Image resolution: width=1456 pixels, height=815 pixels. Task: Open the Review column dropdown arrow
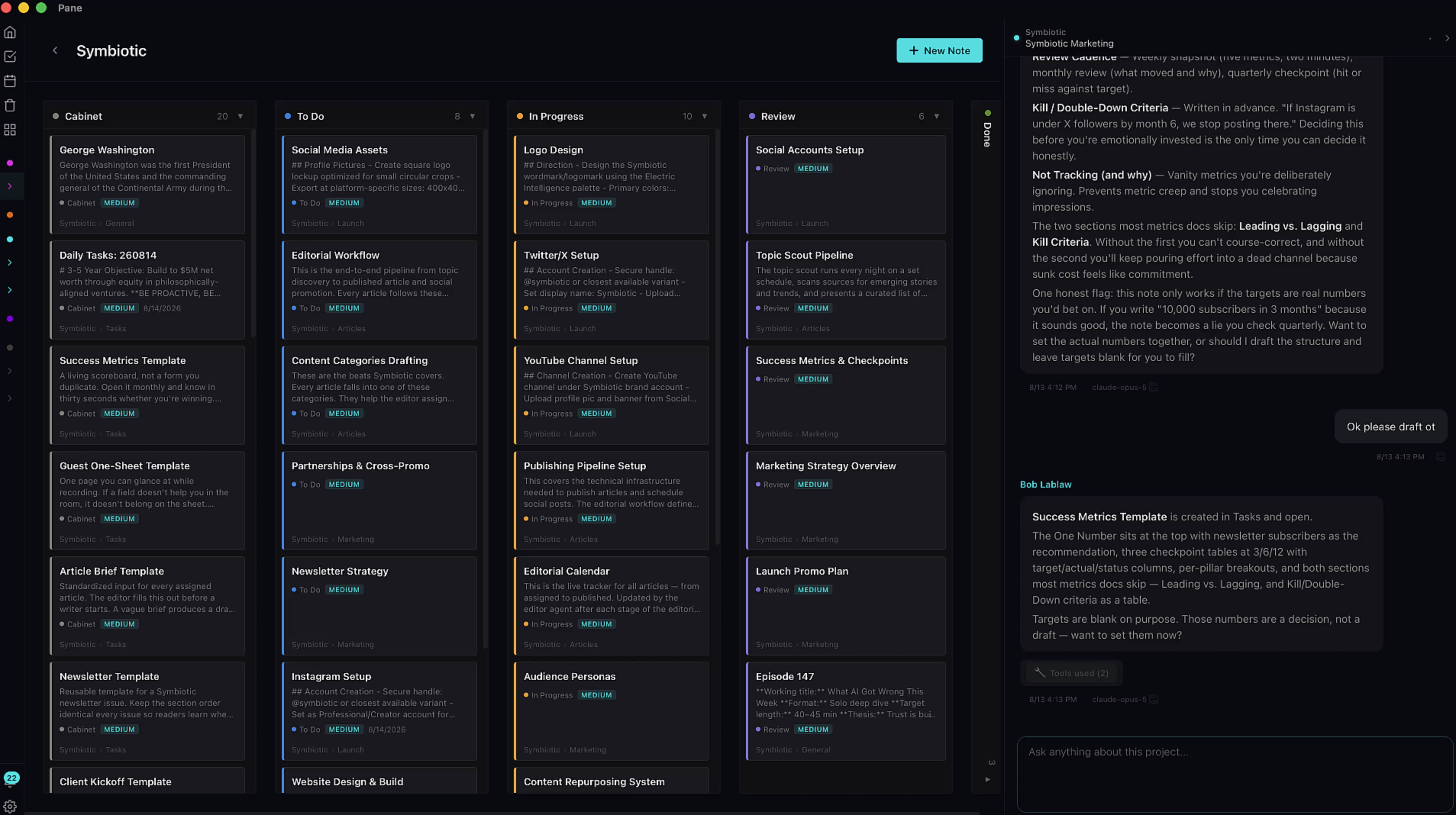936,116
